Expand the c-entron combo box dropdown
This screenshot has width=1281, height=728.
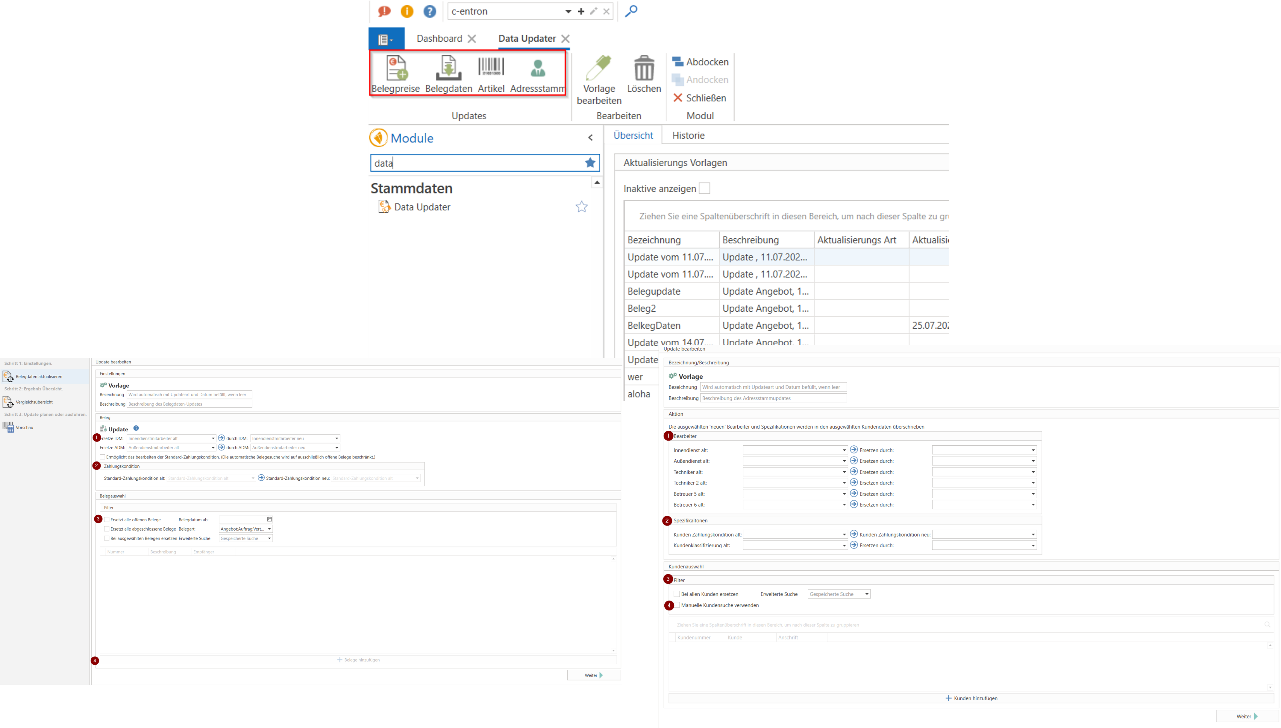tap(568, 12)
